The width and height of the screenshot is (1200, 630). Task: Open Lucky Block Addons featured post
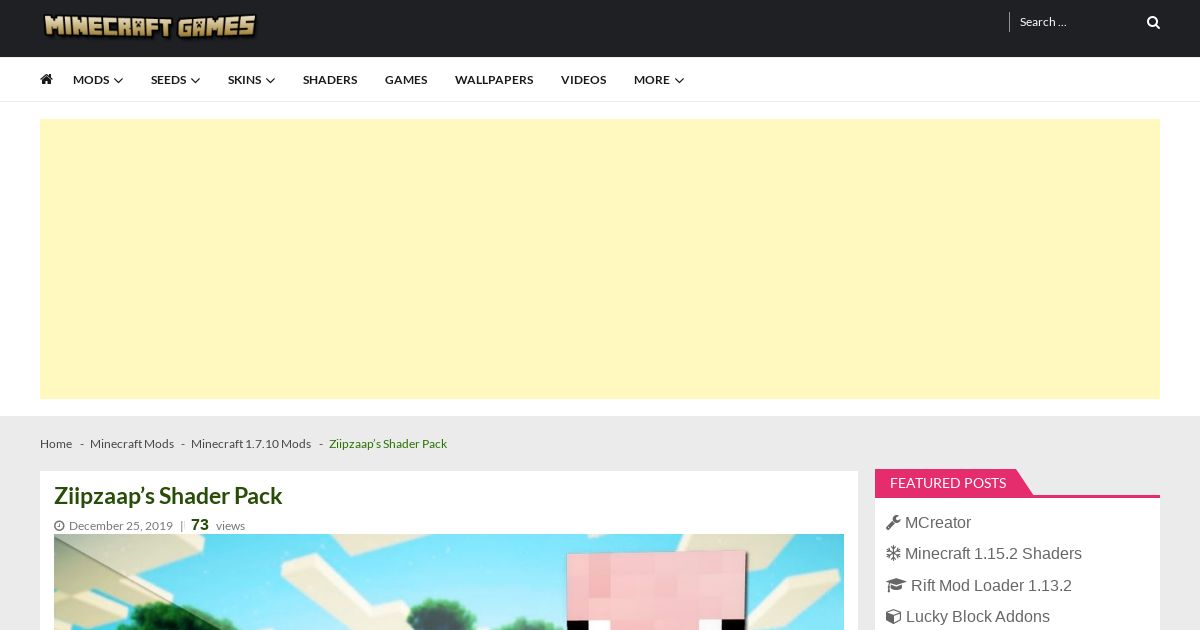(978, 617)
